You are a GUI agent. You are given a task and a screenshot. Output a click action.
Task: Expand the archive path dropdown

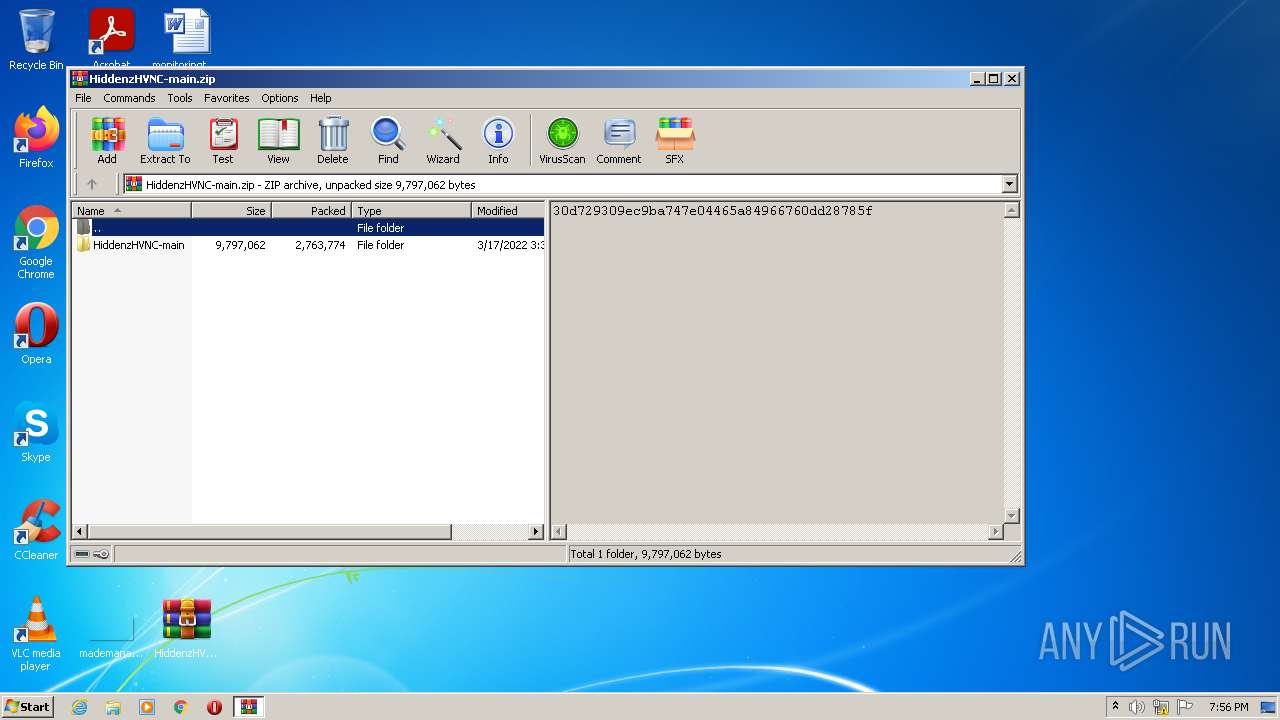1009,184
